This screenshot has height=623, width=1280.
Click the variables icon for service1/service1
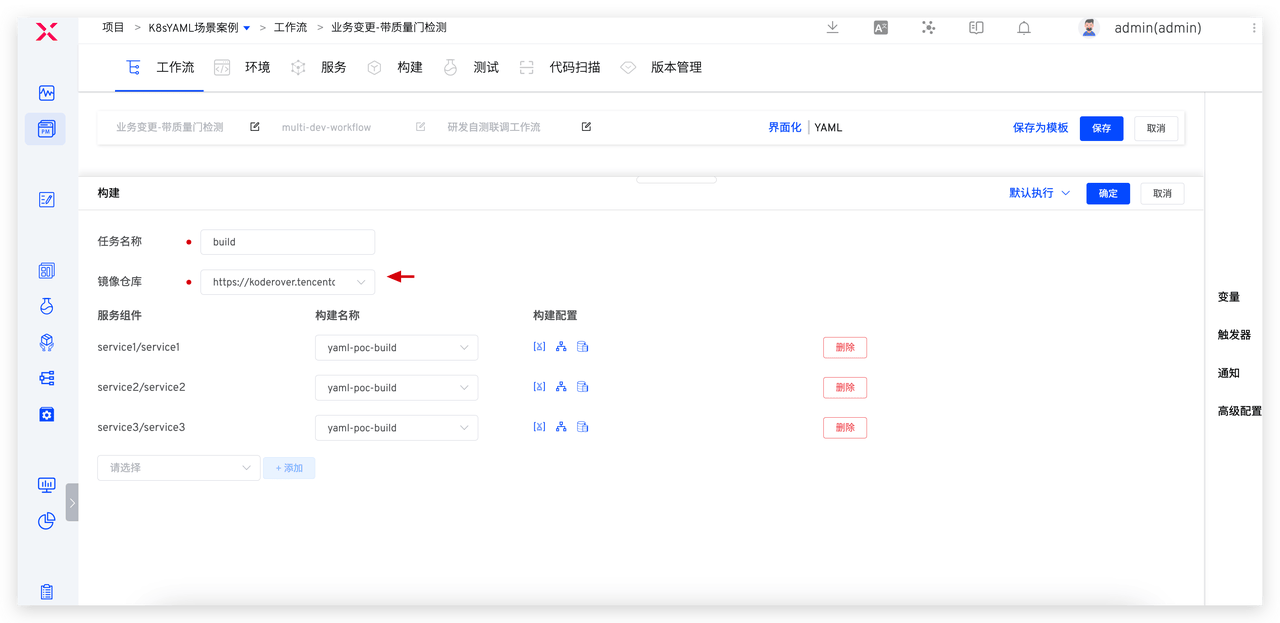tap(539, 347)
